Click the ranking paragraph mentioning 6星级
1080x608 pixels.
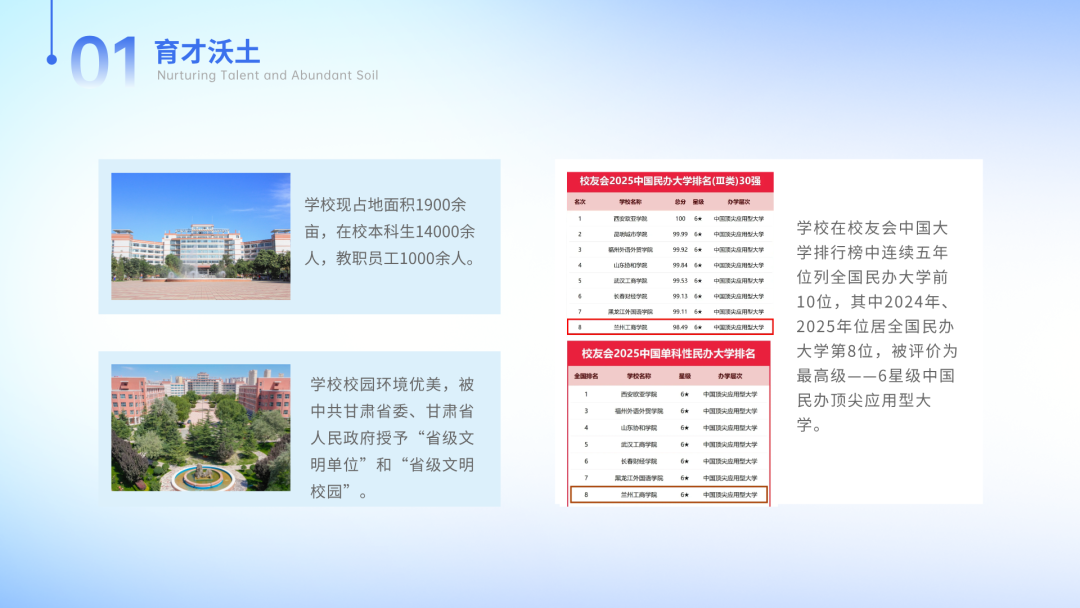coord(876,326)
